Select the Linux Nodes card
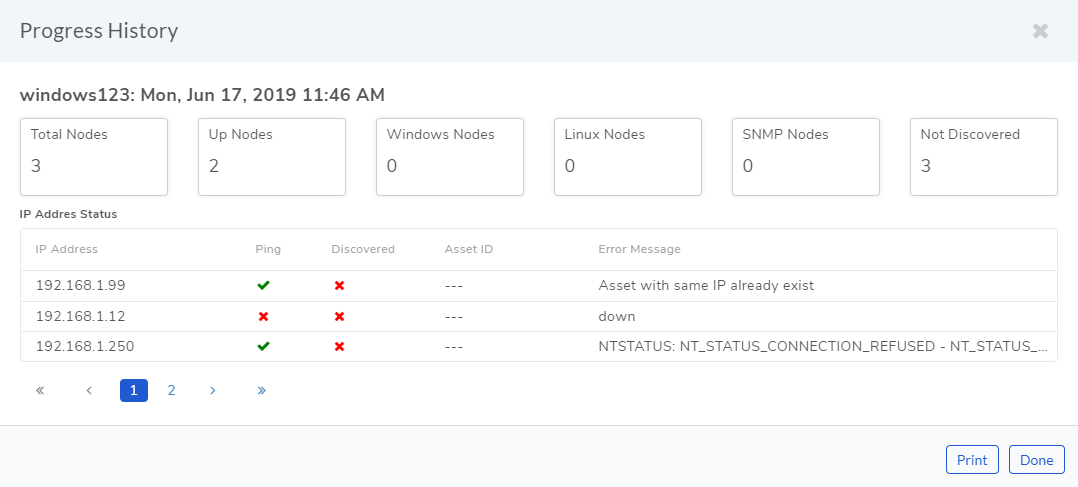 pos(628,157)
